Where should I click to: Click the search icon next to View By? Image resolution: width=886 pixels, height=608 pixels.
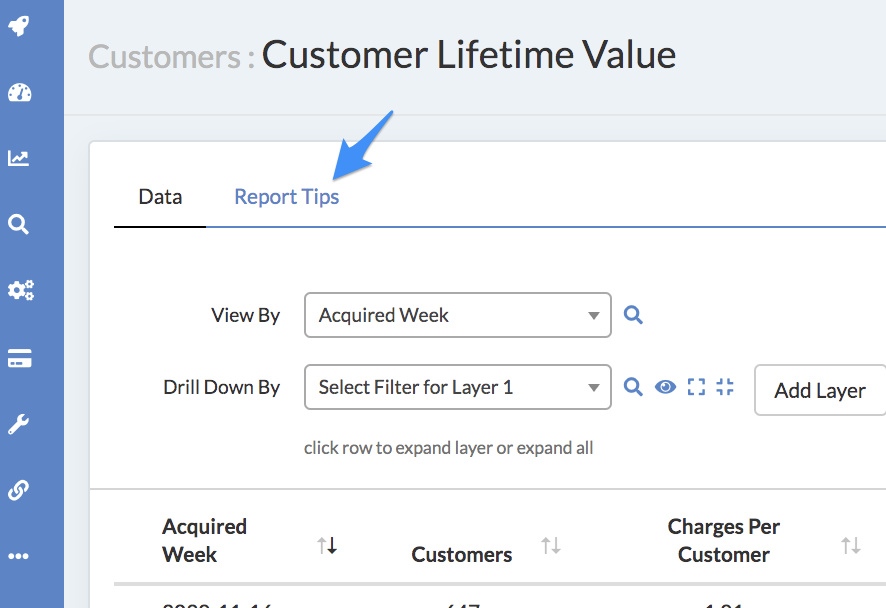coord(633,315)
